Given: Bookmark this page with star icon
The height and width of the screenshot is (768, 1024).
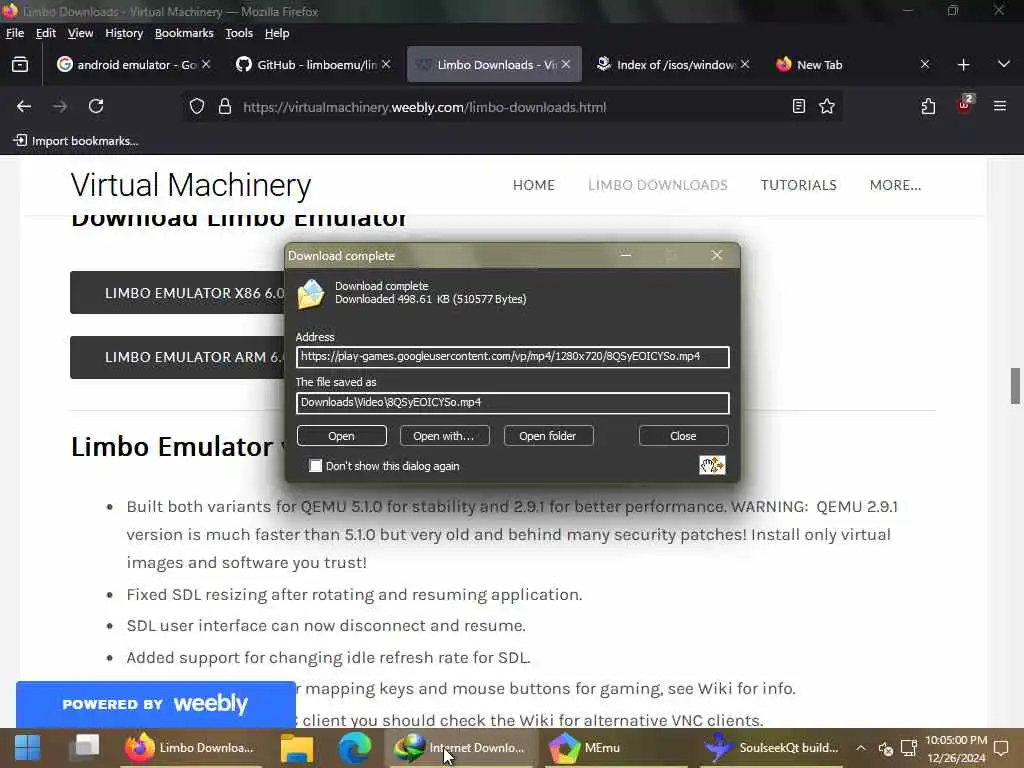Looking at the screenshot, I should point(827,106).
